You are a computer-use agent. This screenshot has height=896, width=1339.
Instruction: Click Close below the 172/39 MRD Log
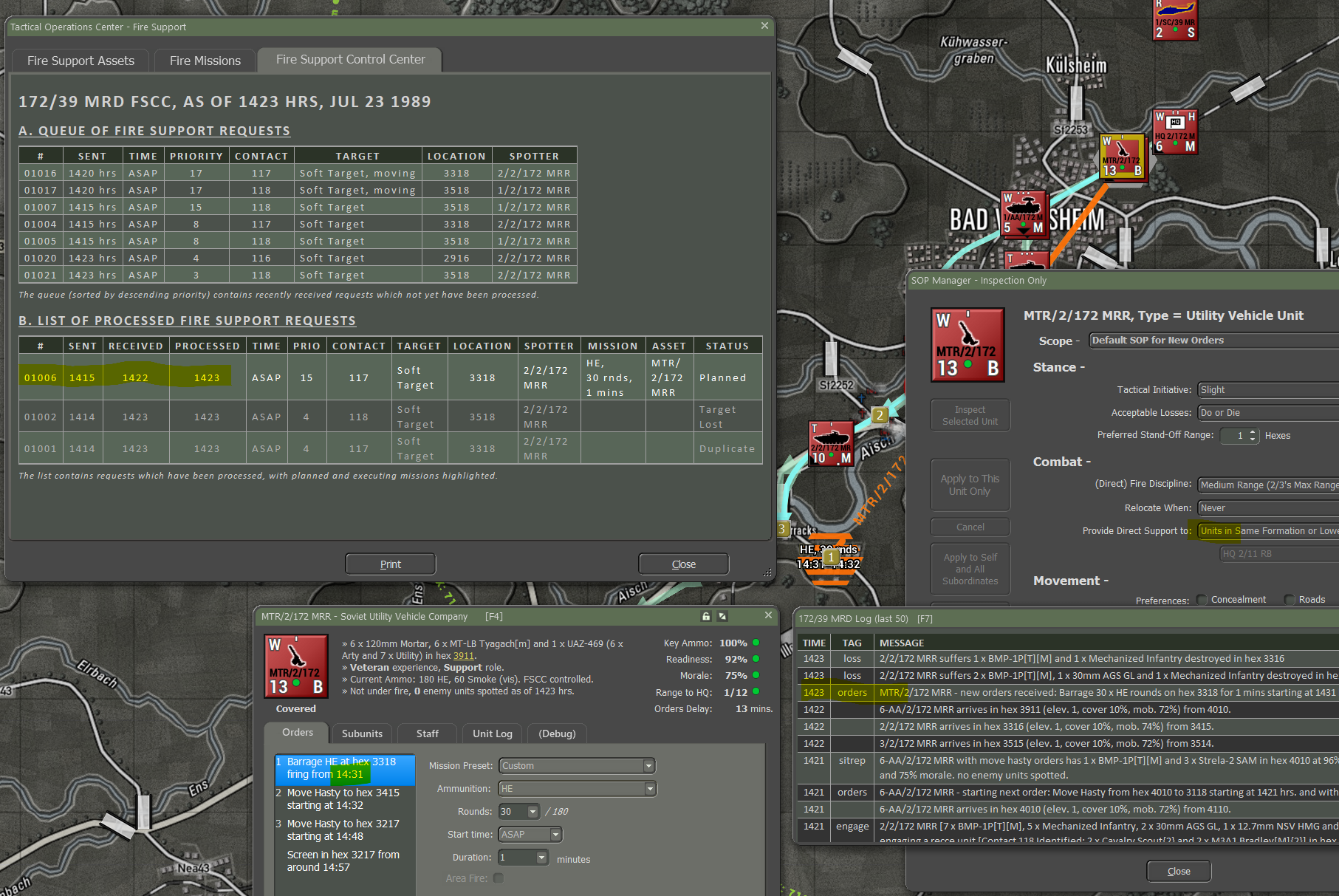pyautogui.click(x=1179, y=872)
